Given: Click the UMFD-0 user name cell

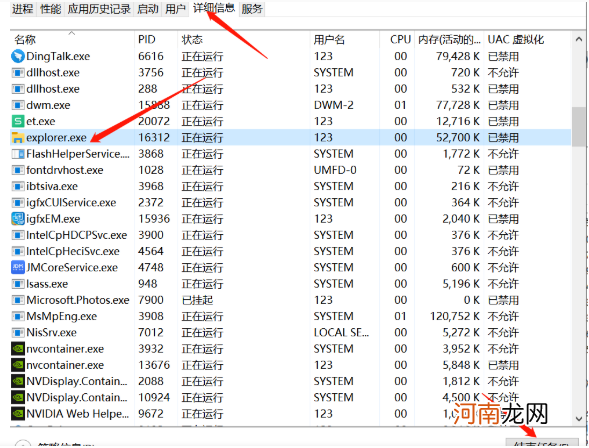Looking at the screenshot, I should (x=335, y=170).
